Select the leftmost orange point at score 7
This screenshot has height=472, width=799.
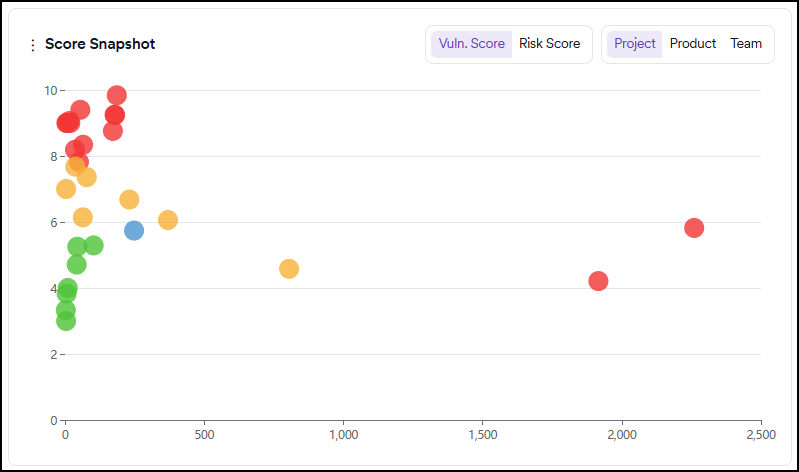tap(66, 189)
